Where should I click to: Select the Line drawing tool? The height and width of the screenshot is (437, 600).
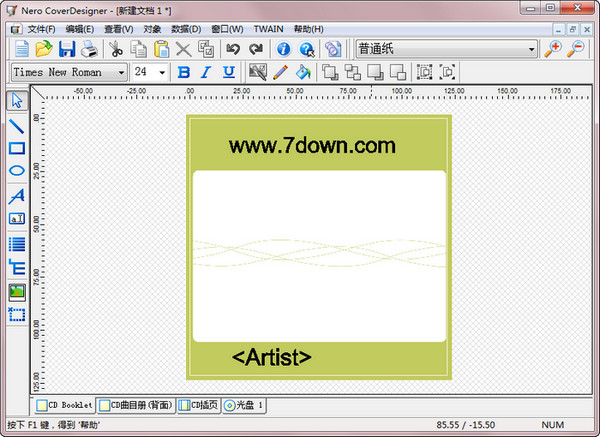click(x=17, y=126)
